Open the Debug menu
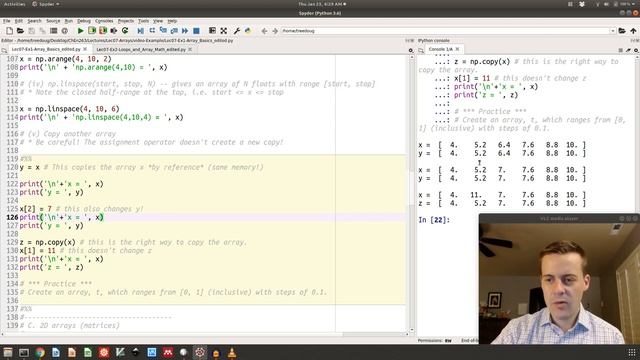 pyautogui.click(x=84, y=21)
